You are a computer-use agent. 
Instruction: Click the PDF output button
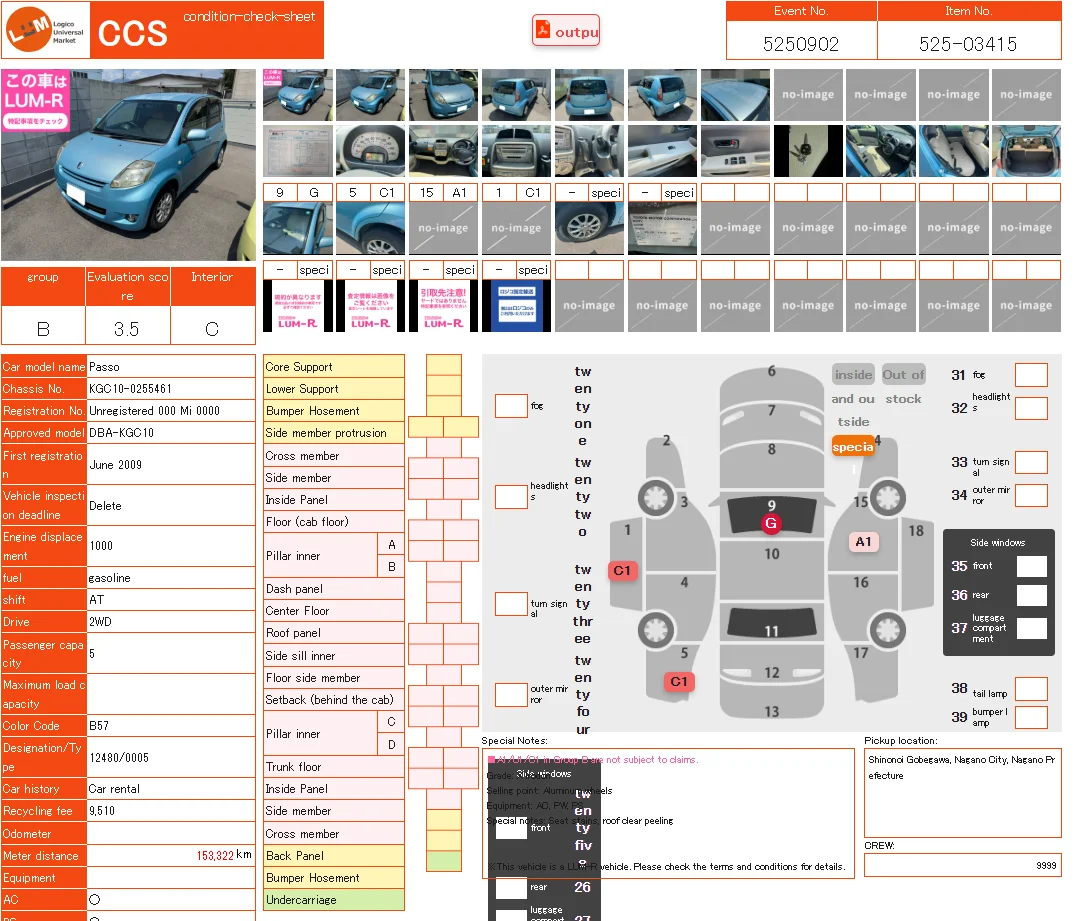[x=566, y=31]
